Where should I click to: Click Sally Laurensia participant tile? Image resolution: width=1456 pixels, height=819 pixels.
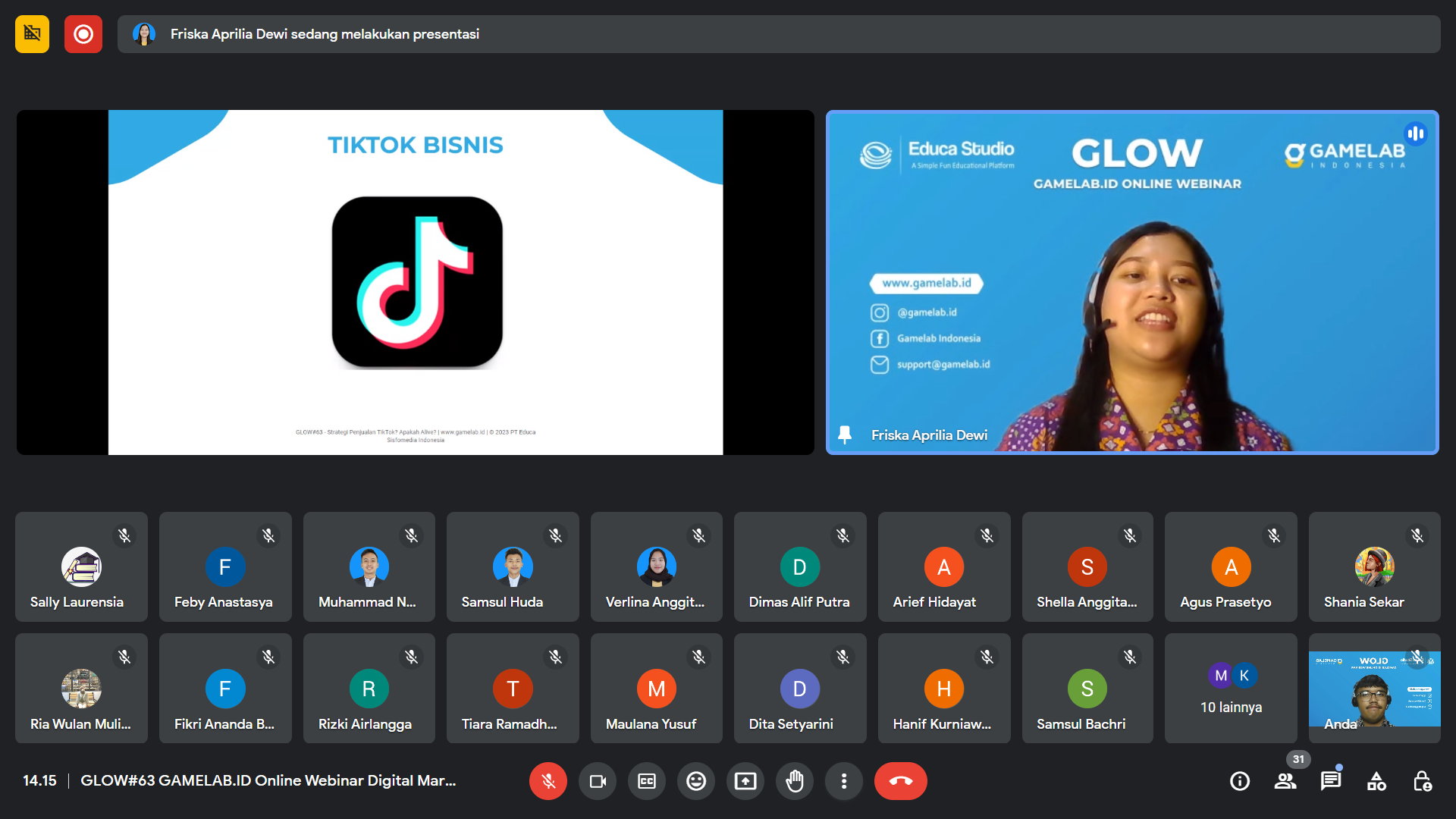(x=81, y=566)
